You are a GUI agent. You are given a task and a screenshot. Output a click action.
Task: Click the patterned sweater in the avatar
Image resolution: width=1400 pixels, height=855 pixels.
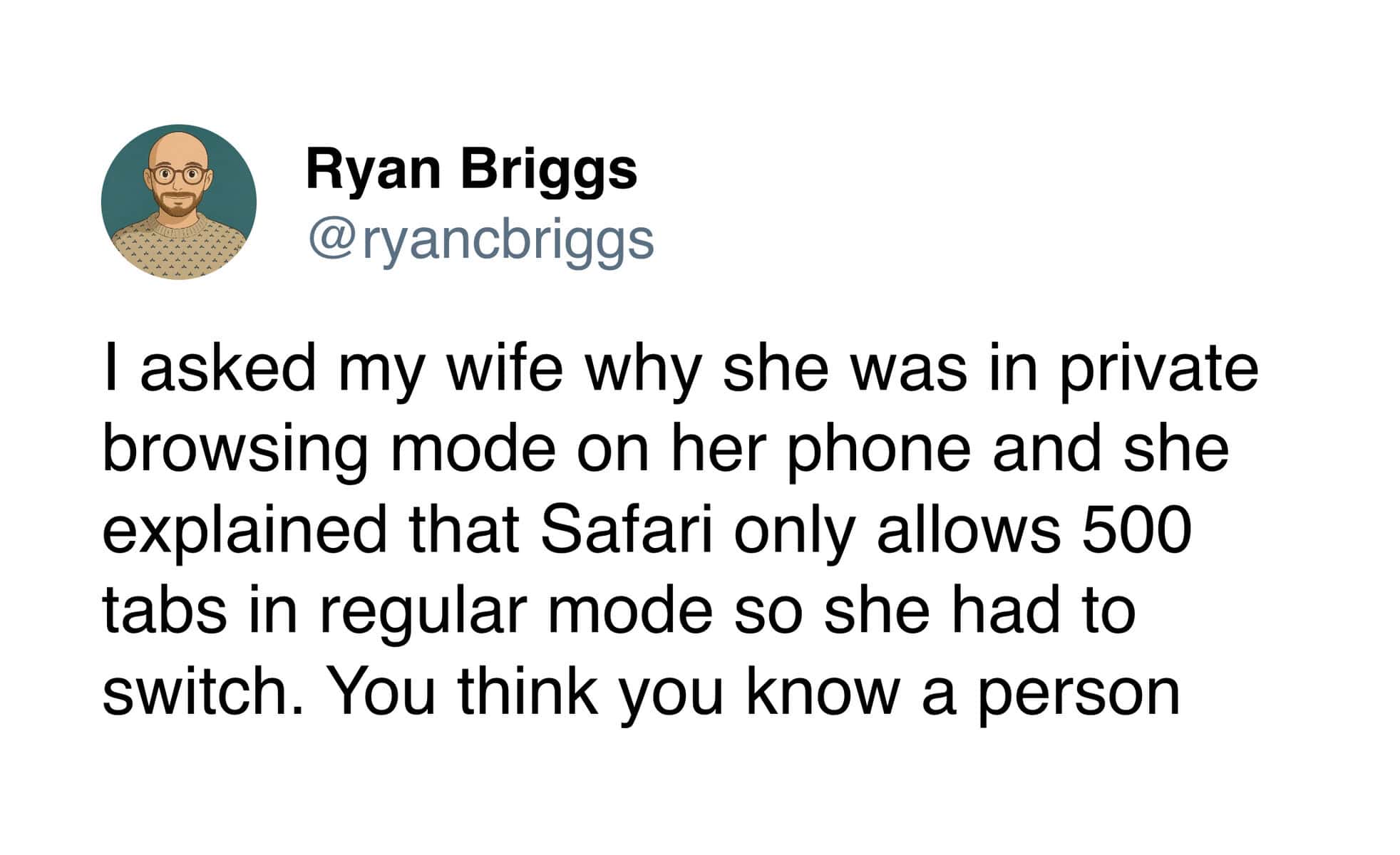(179, 247)
